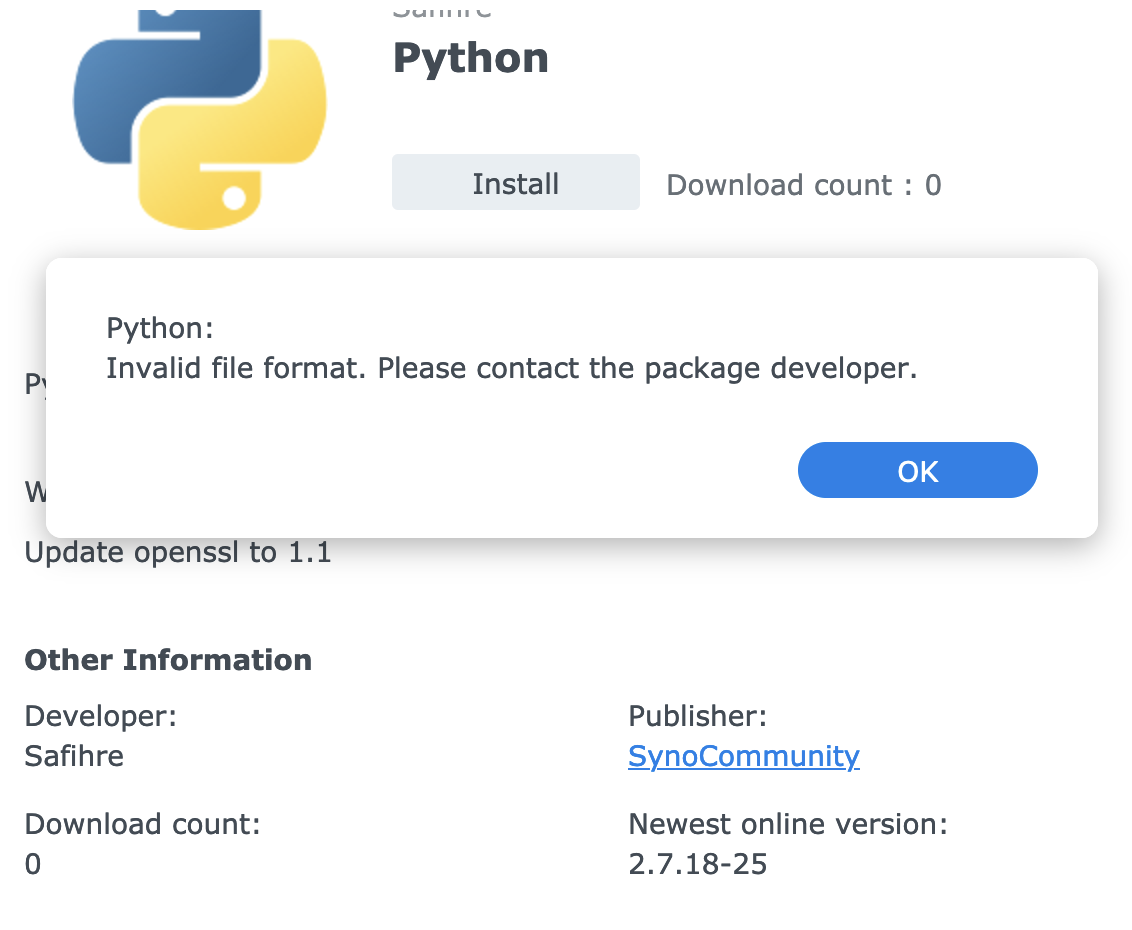Click the Developer label text
This screenshot has height=930, width=1132.
(x=100, y=716)
